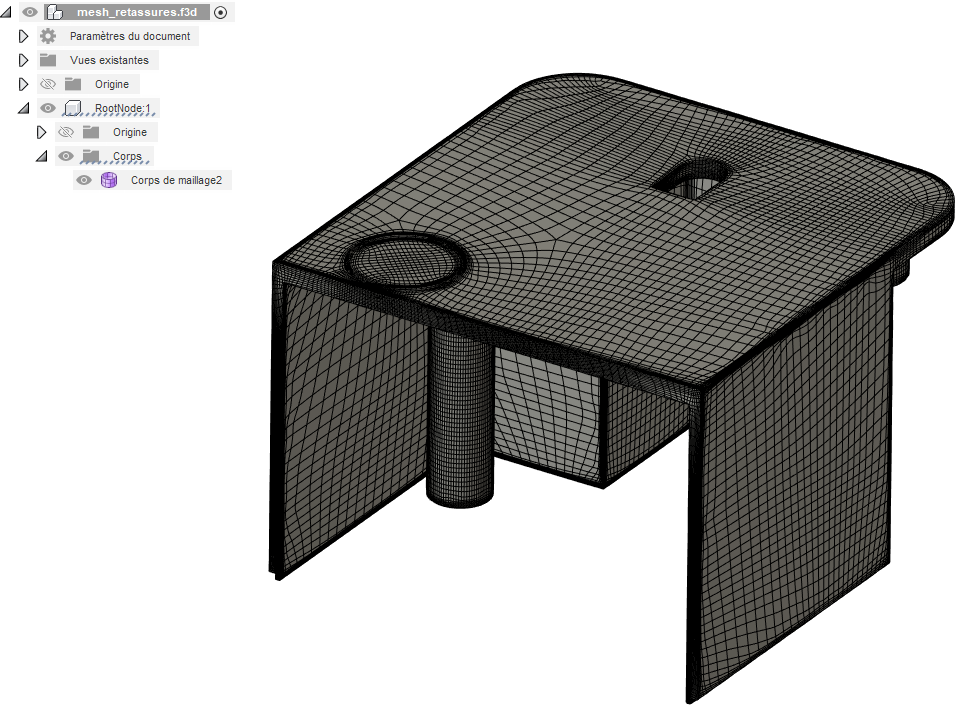This screenshot has height=706, width=973.
Task: Toggle visibility of RootNode:1
Action: pos(48,108)
